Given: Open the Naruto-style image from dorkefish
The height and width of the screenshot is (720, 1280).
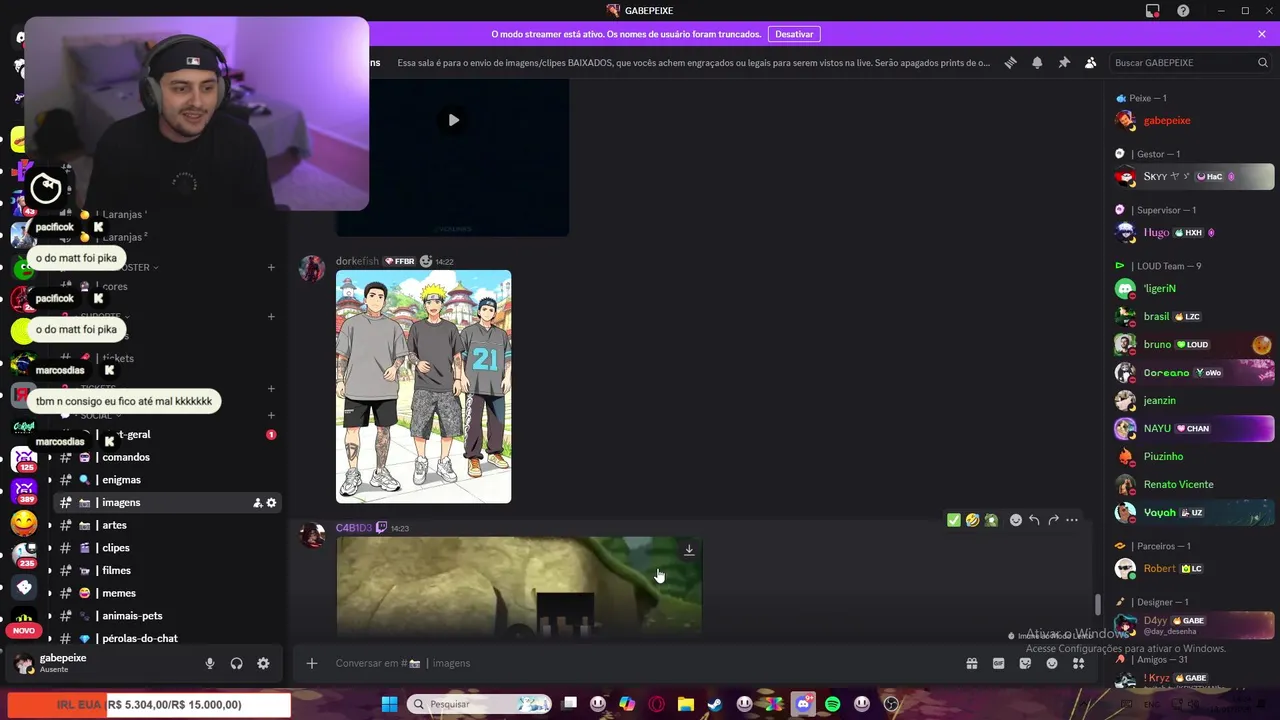Looking at the screenshot, I should [423, 387].
